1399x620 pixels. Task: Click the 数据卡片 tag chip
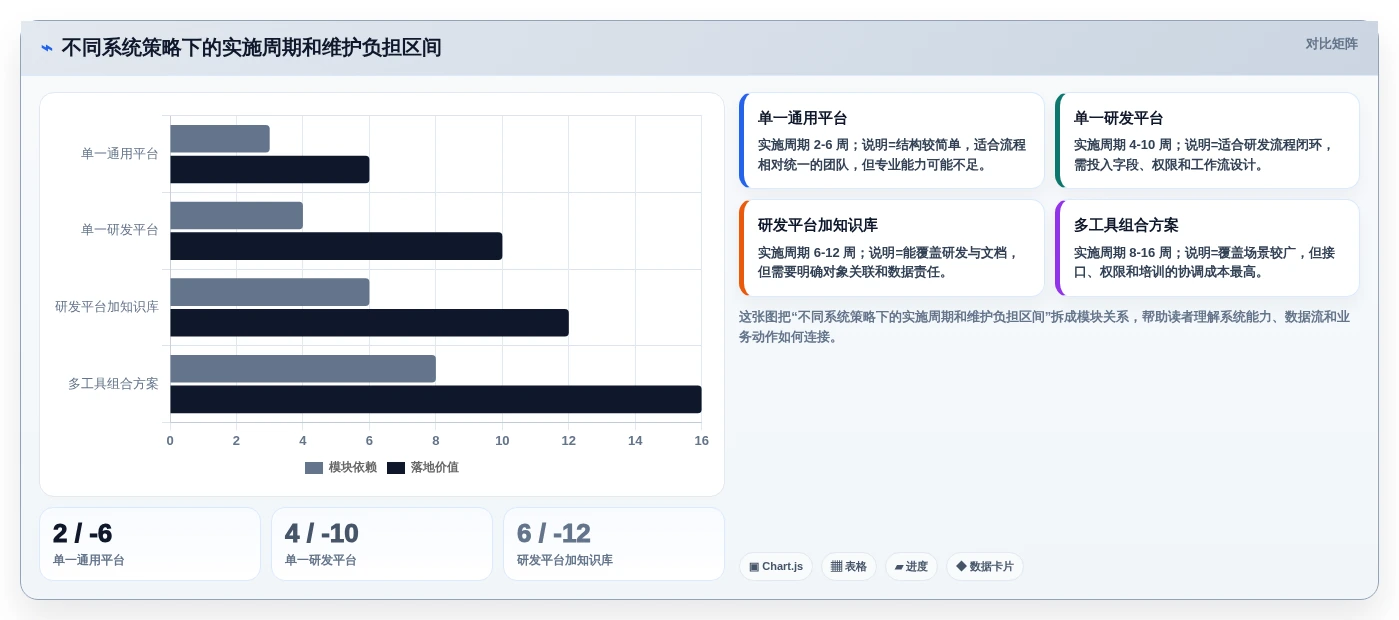pos(985,566)
